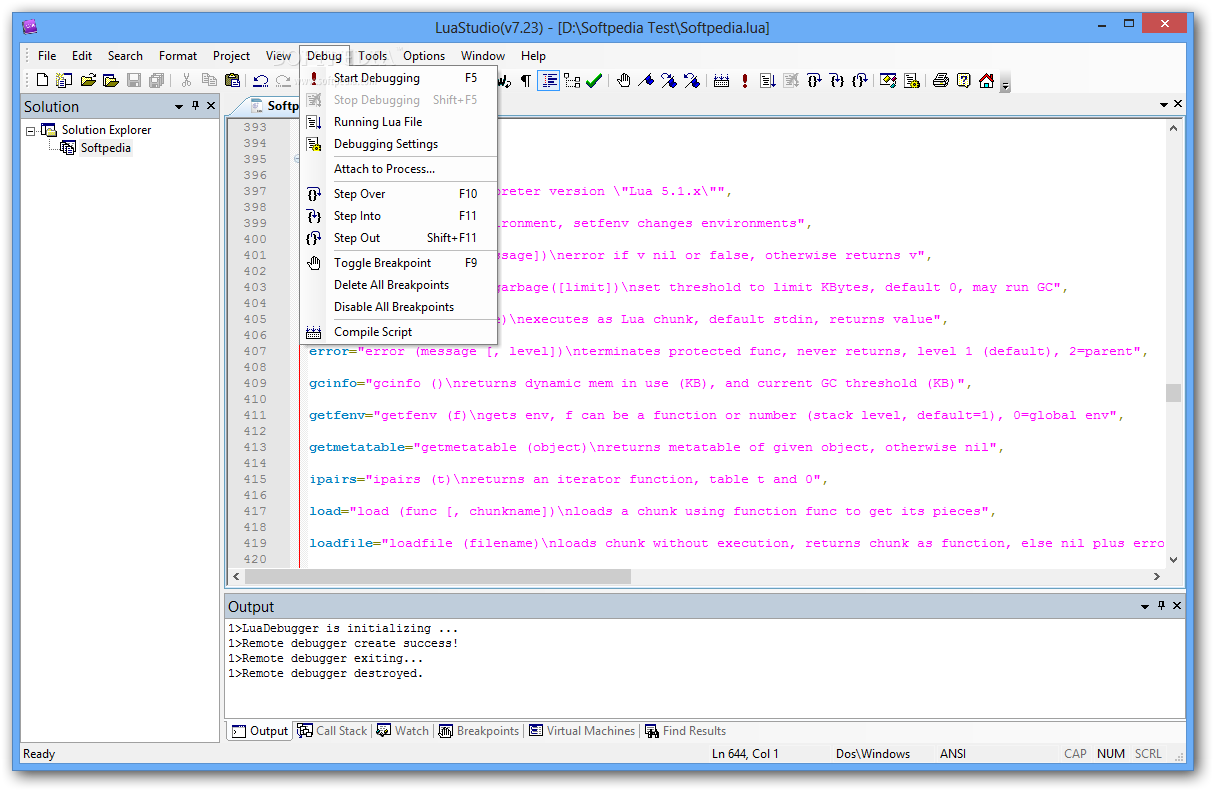Switch to the Call Stack tab
The image size is (1214, 791).
333,731
